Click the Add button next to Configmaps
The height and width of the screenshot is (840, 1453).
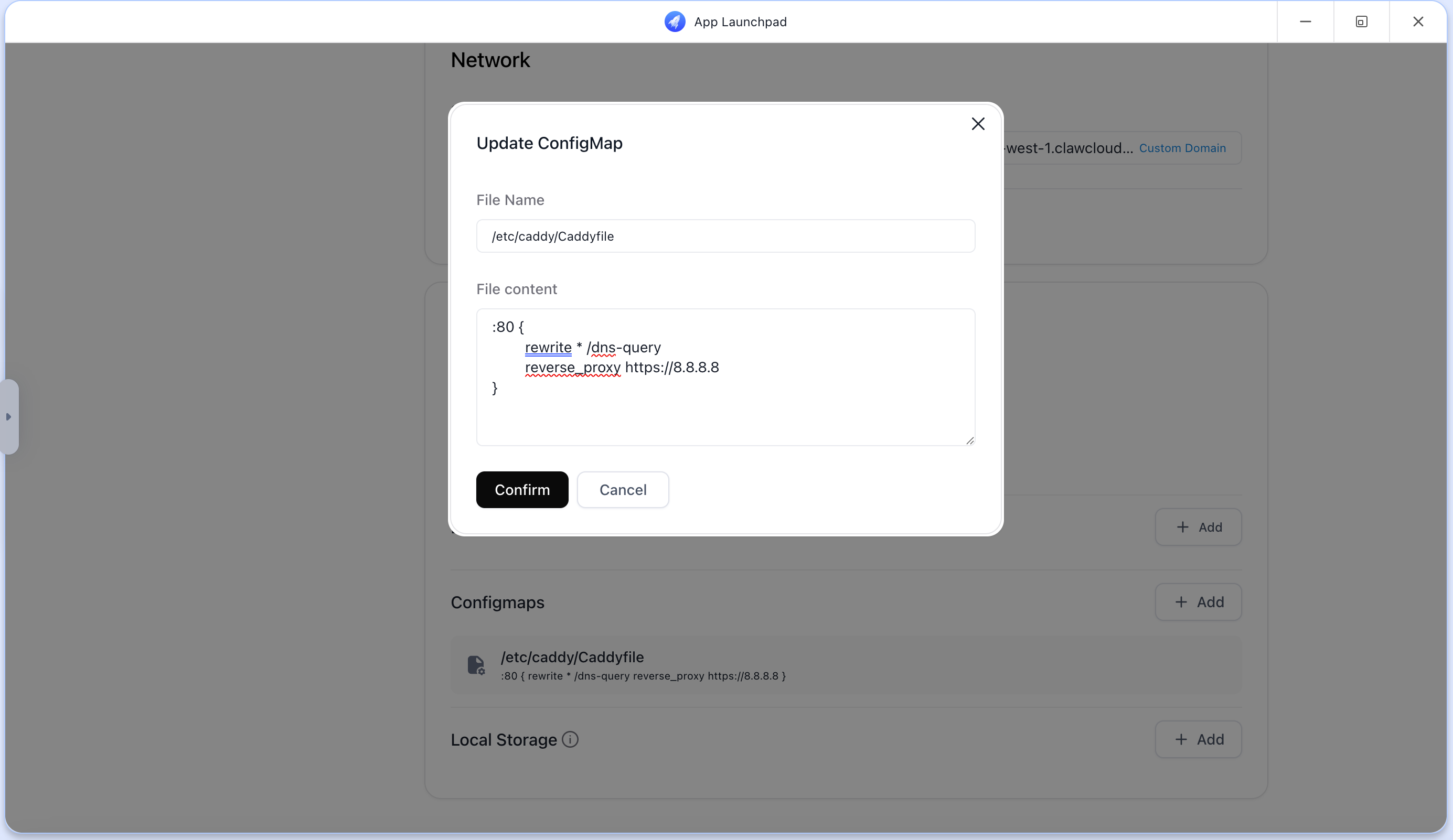1198,602
